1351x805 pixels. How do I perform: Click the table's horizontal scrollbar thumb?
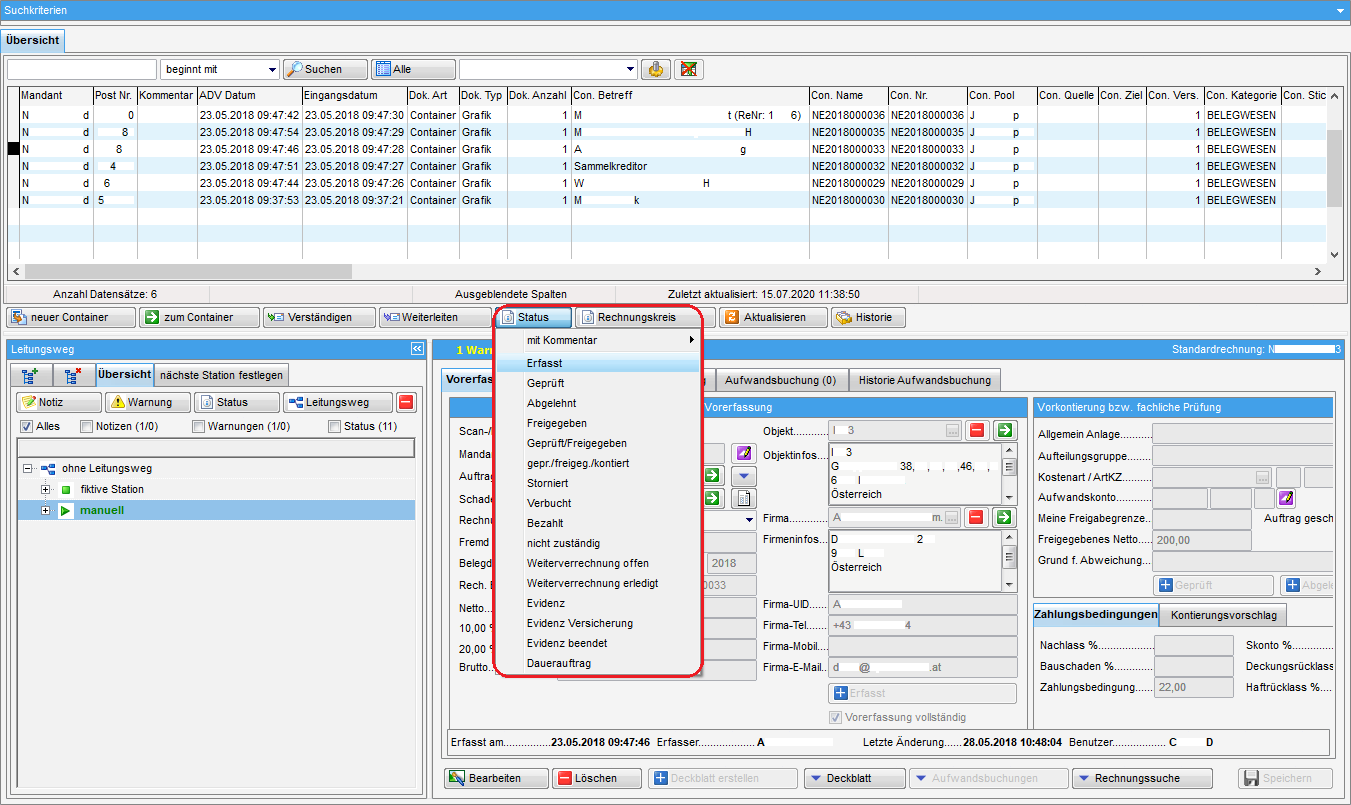(188, 272)
